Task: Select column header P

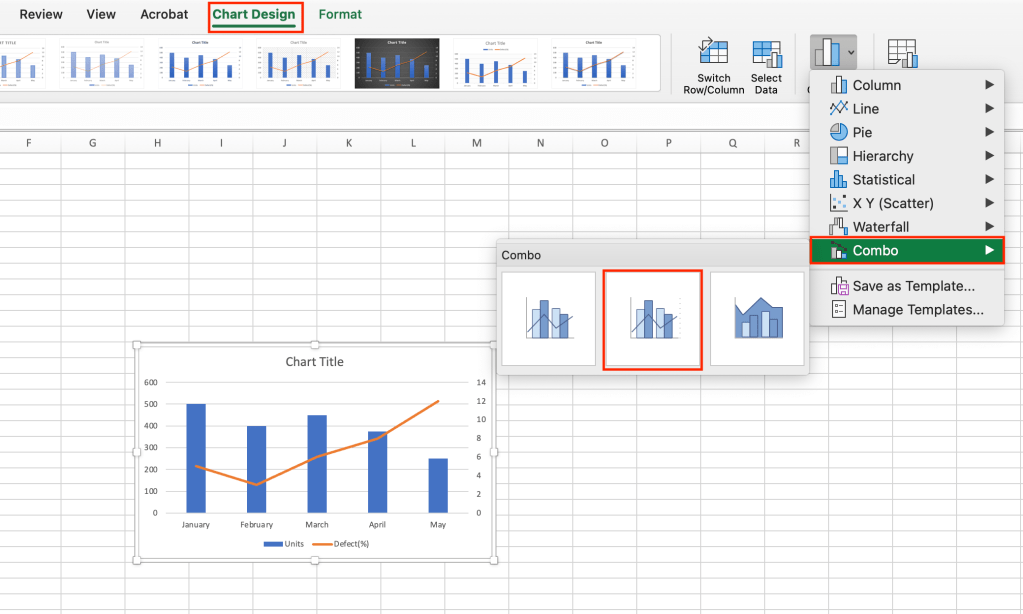Action: 669,143
